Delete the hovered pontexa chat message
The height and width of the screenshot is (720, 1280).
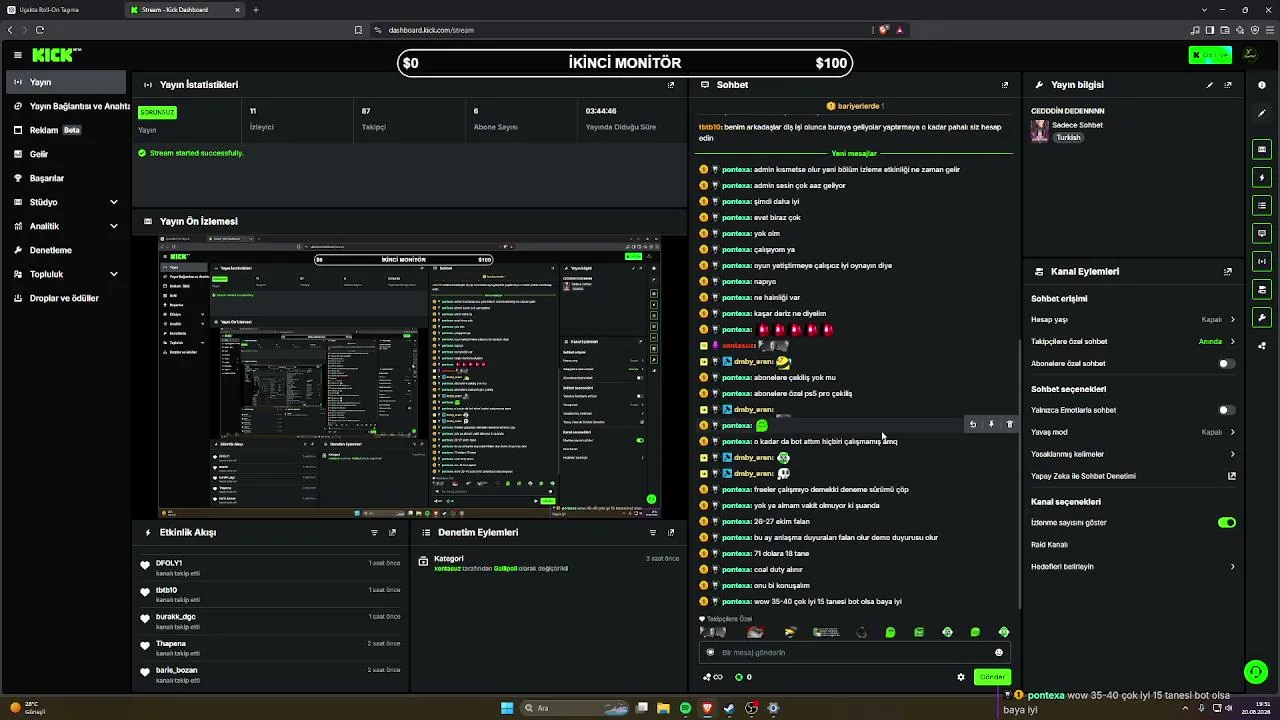(1009, 425)
